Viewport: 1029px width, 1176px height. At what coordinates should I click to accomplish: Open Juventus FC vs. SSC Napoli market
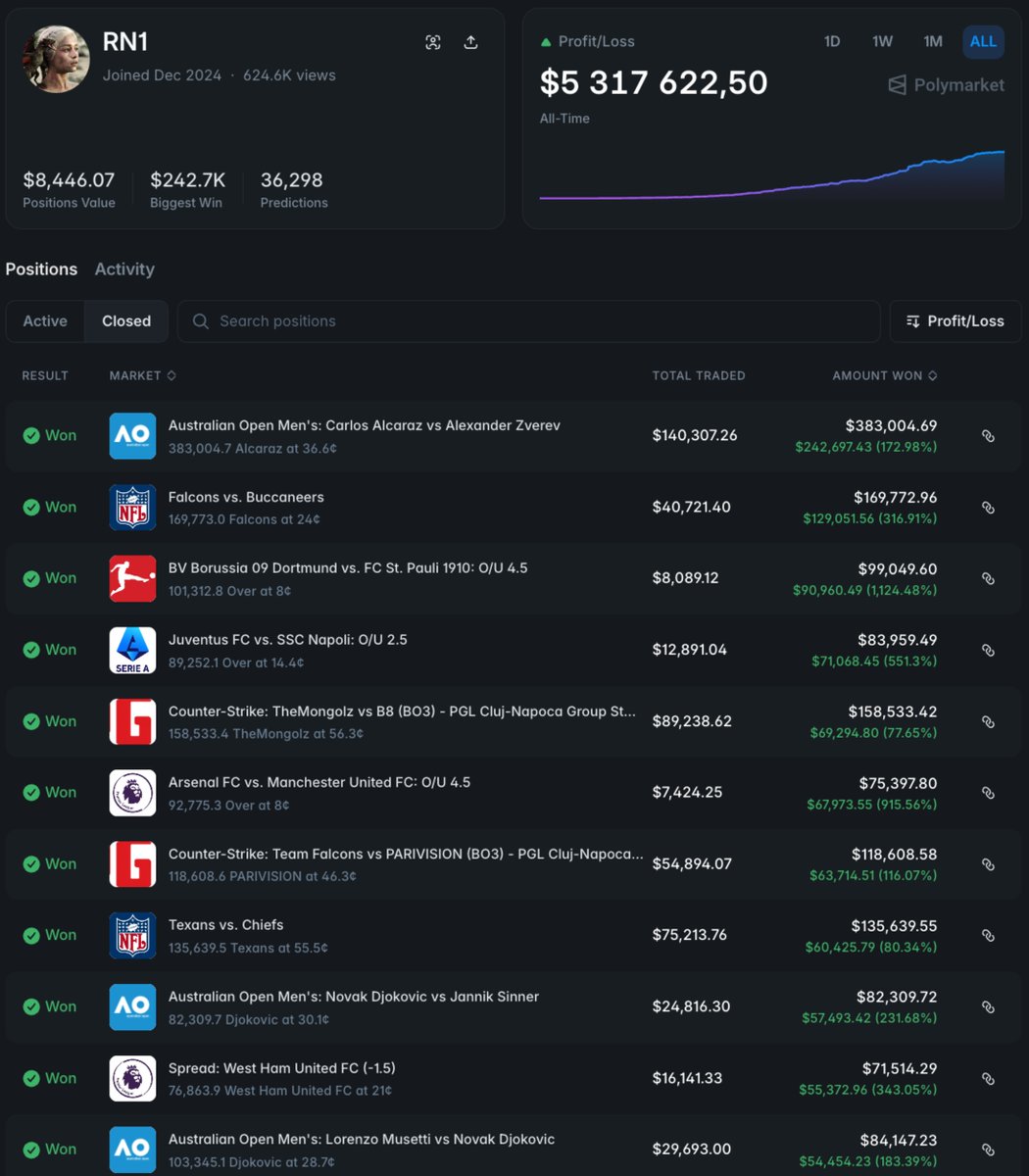point(288,639)
